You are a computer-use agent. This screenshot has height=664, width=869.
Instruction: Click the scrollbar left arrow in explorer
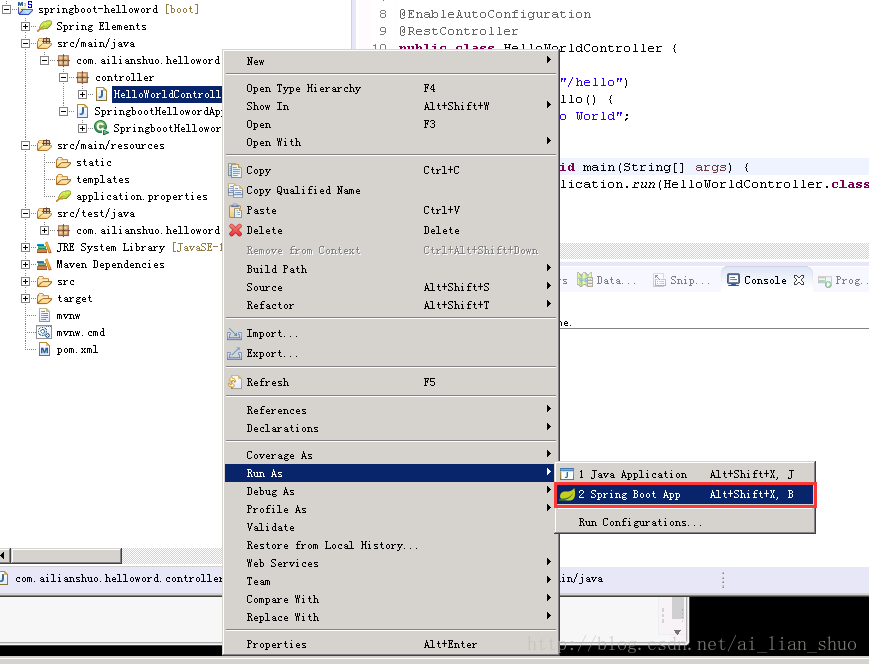4,555
